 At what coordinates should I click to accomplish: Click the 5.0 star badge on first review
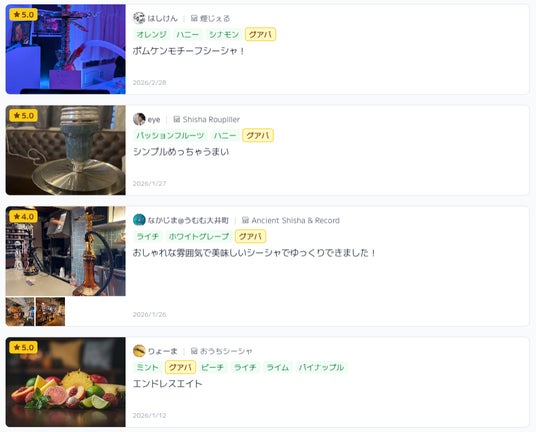(24, 15)
